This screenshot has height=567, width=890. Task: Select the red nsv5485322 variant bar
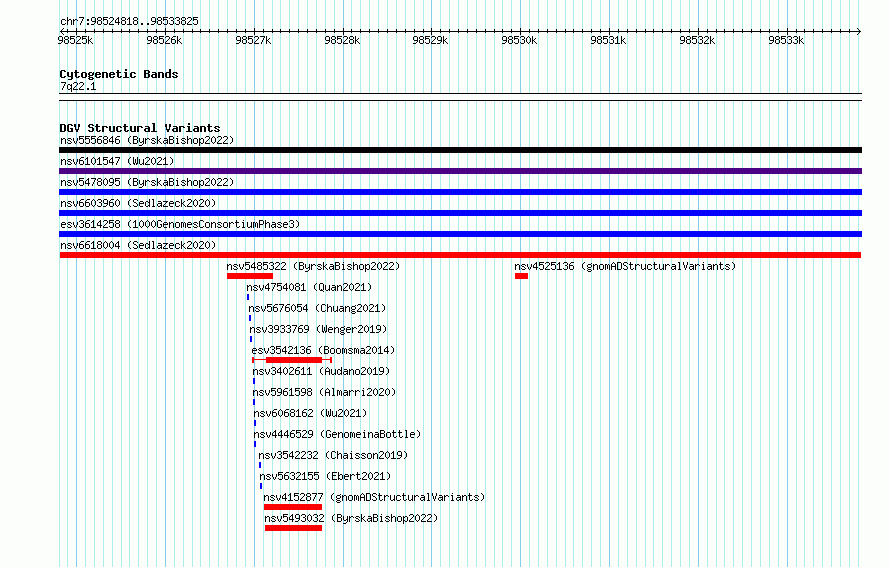[250, 276]
